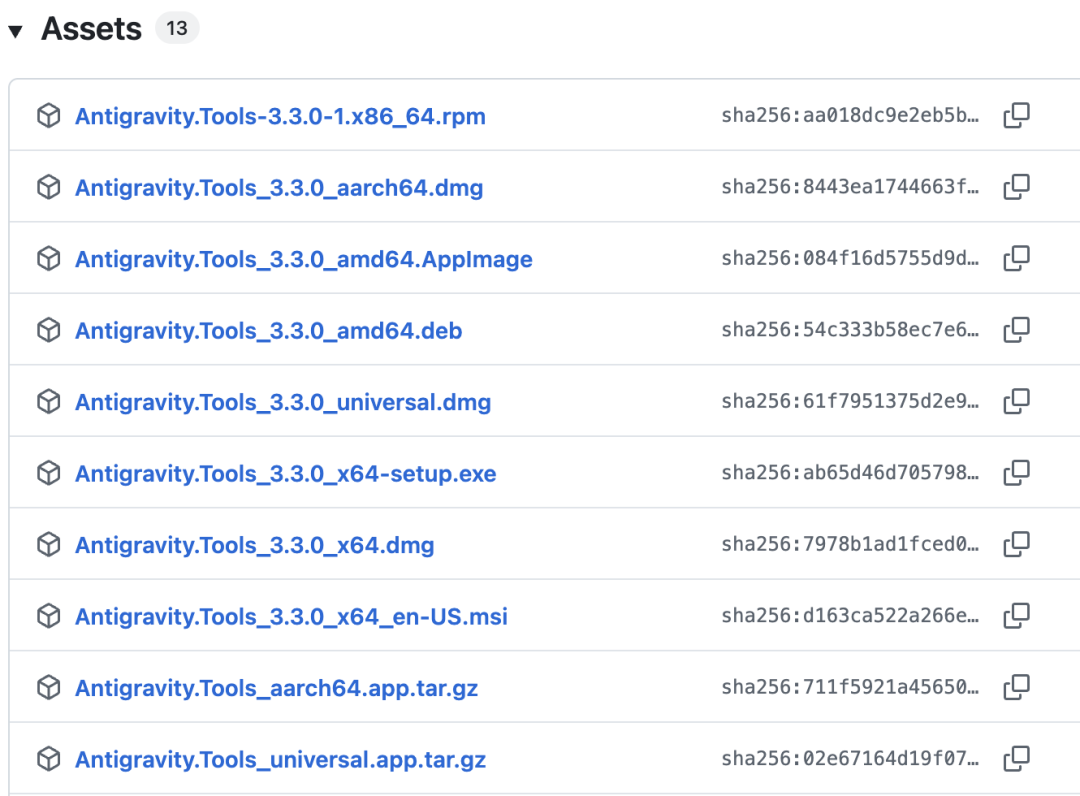Click package icon beside the 3.3.0_aarch64.dmg asset

pyautogui.click(x=48, y=187)
